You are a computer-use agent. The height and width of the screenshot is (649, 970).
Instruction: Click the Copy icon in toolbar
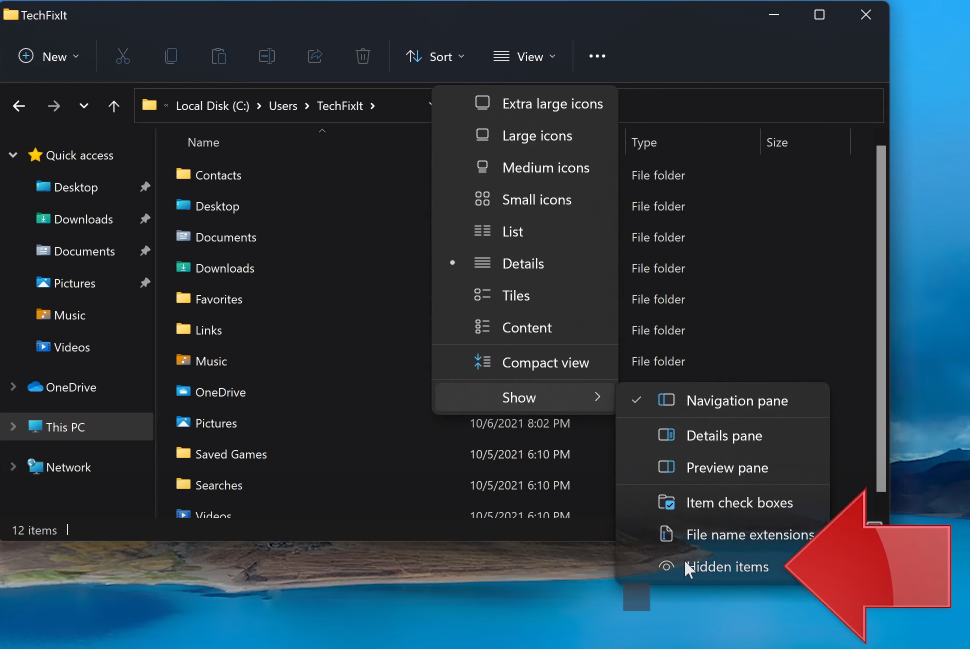(171, 56)
